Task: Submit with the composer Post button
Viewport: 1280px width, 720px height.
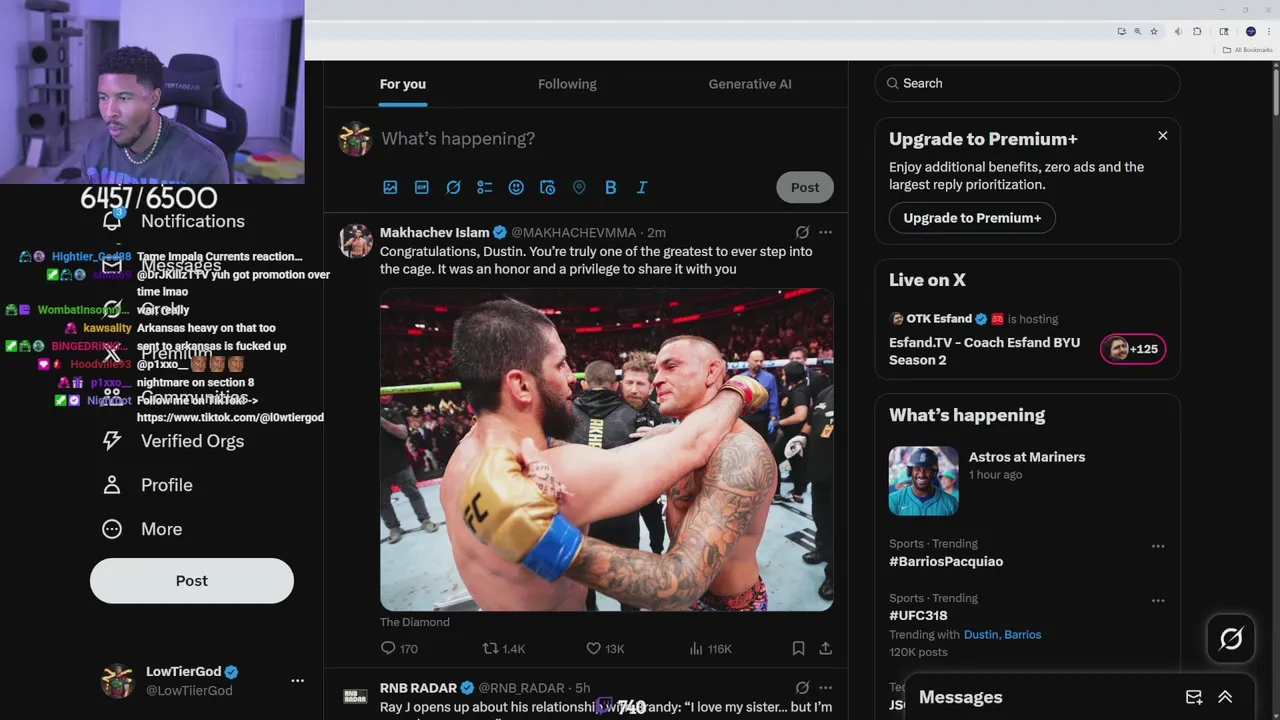Action: (805, 187)
